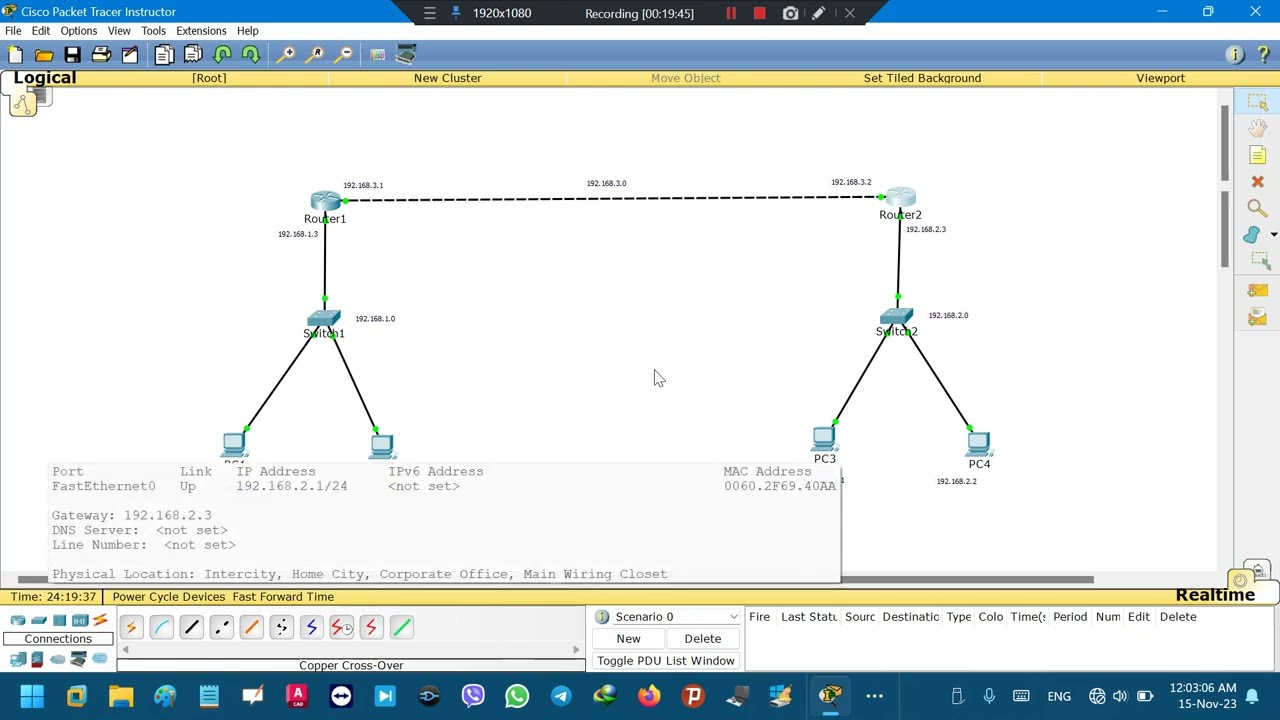1280x720 pixels.
Task: Reset zoom with R magnifier
Action: [x=315, y=54]
